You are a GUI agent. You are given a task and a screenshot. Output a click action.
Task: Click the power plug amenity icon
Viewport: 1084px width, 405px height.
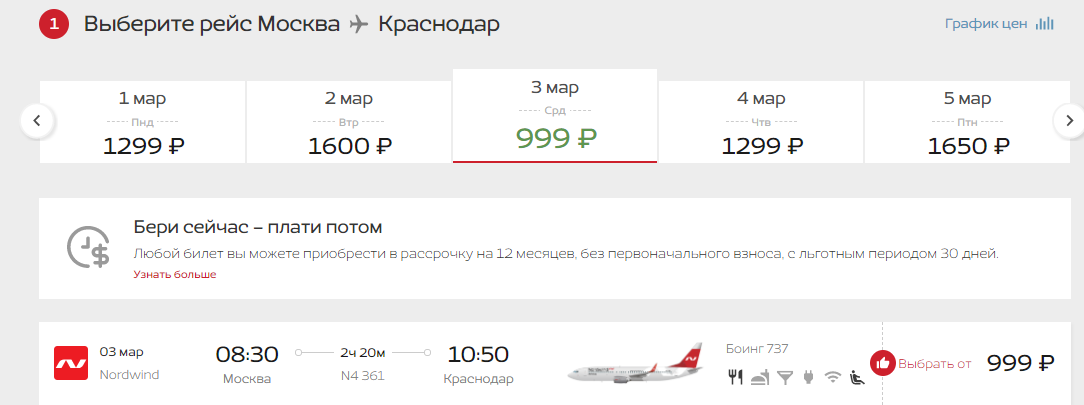click(x=810, y=377)
